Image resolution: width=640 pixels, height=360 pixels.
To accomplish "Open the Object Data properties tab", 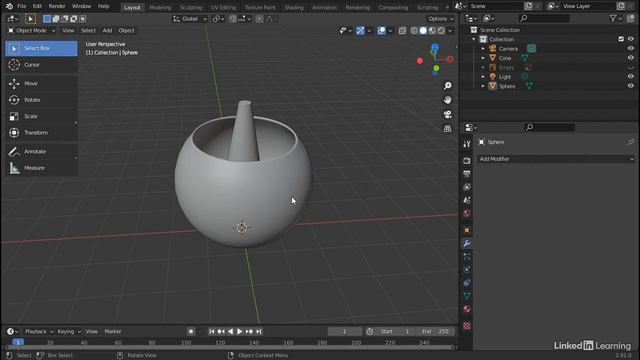I will point(467,296).
